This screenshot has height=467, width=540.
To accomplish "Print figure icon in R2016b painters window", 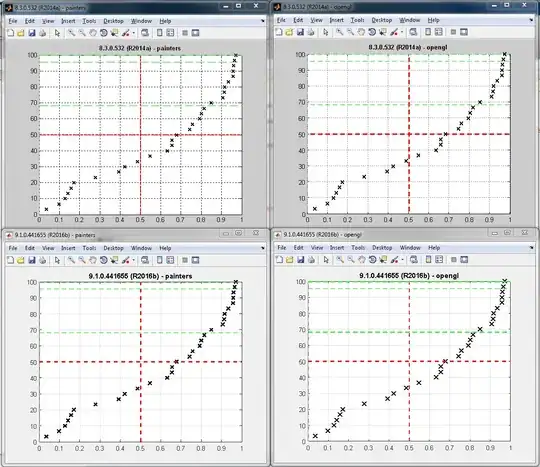I will pos(42,260).
